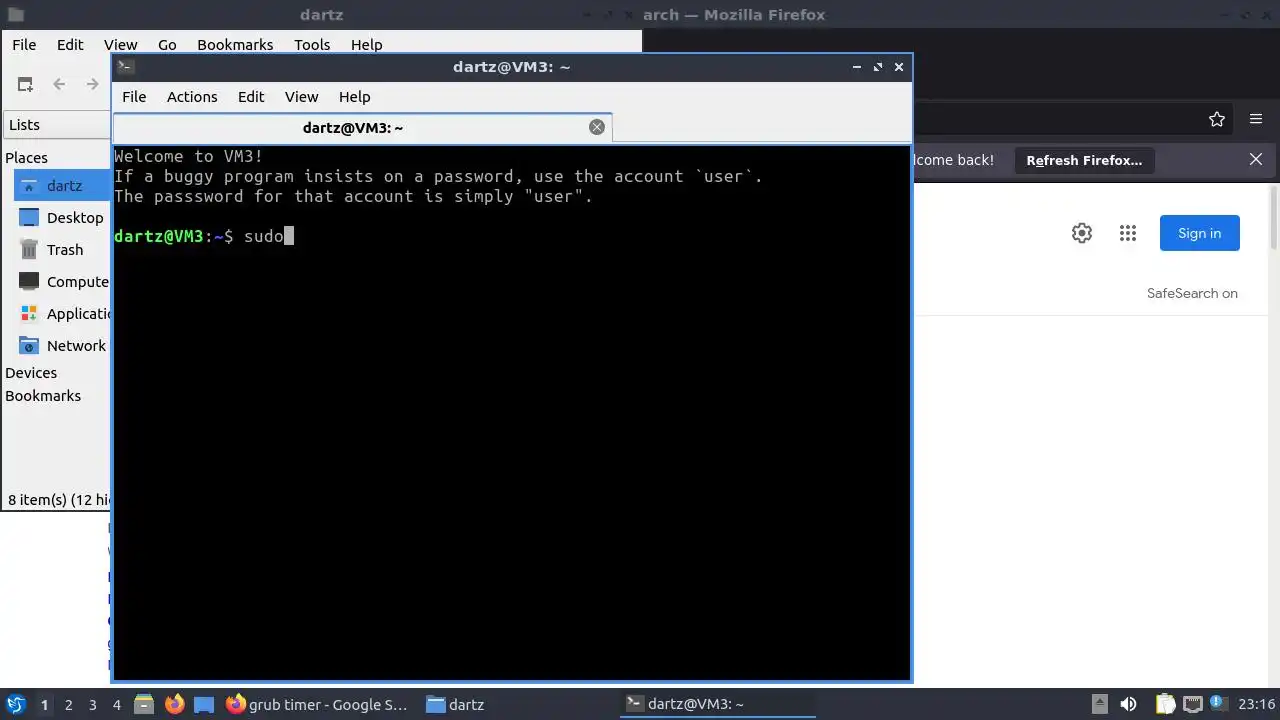Viewport: 1280px width, 720px height.
Task: Open the Lists side pane dropdown
Action: tap(57, 125)
